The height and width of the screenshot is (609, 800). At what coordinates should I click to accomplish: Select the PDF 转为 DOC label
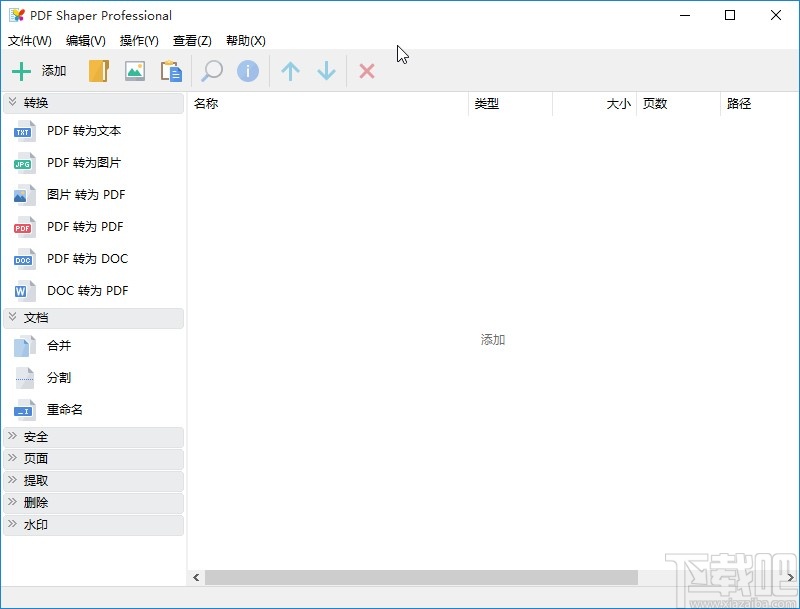coord(87,259)
